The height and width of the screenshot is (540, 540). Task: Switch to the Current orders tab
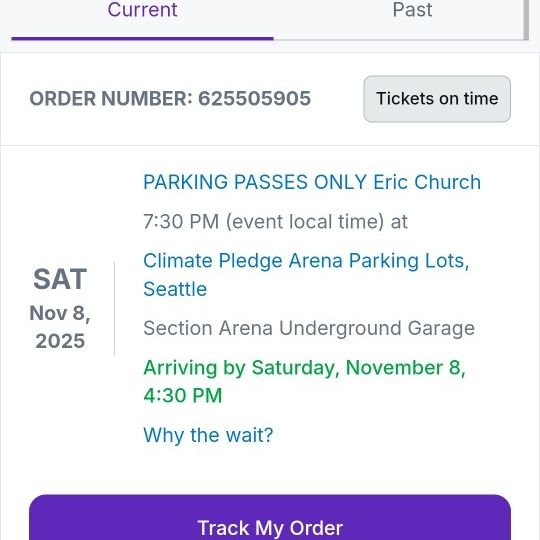click(x=143, y=10)
